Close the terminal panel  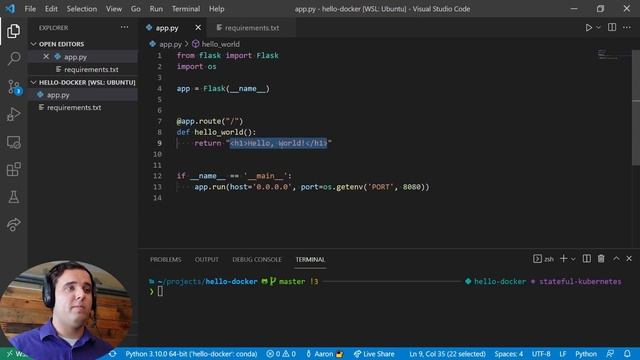pos(629,259)
